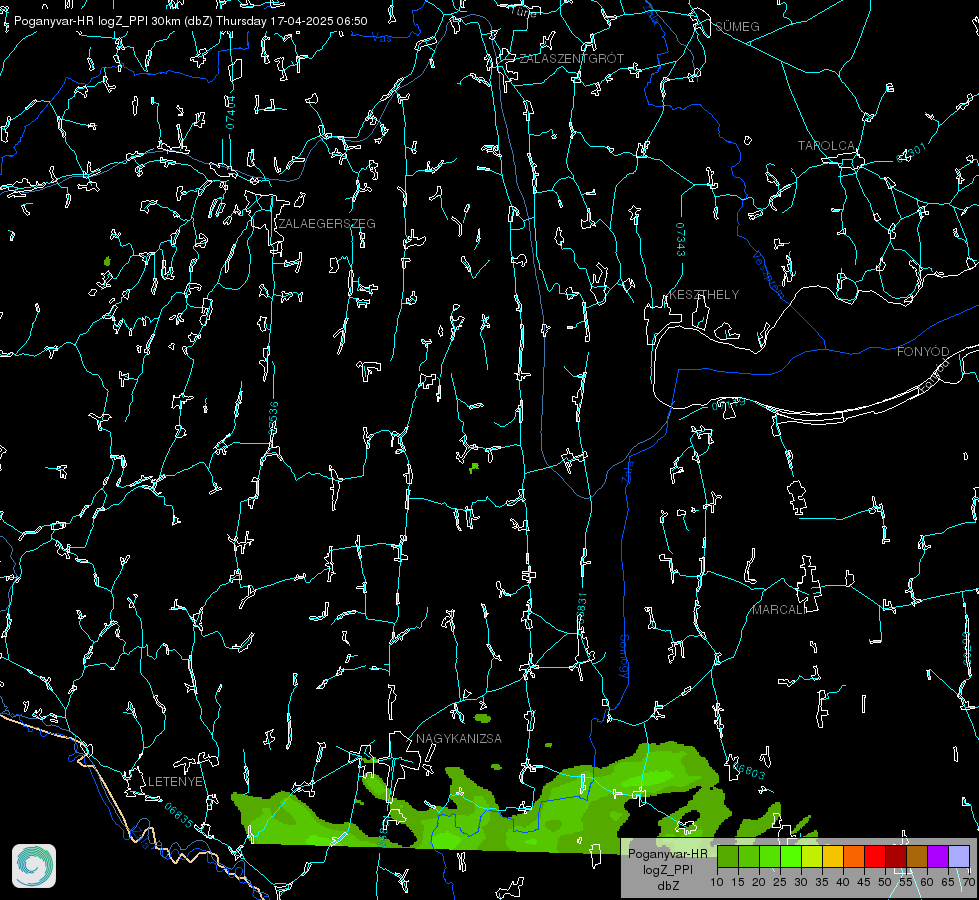Click the Poganyvar-HR legend label
979x900 pixels.
point(668,854)
